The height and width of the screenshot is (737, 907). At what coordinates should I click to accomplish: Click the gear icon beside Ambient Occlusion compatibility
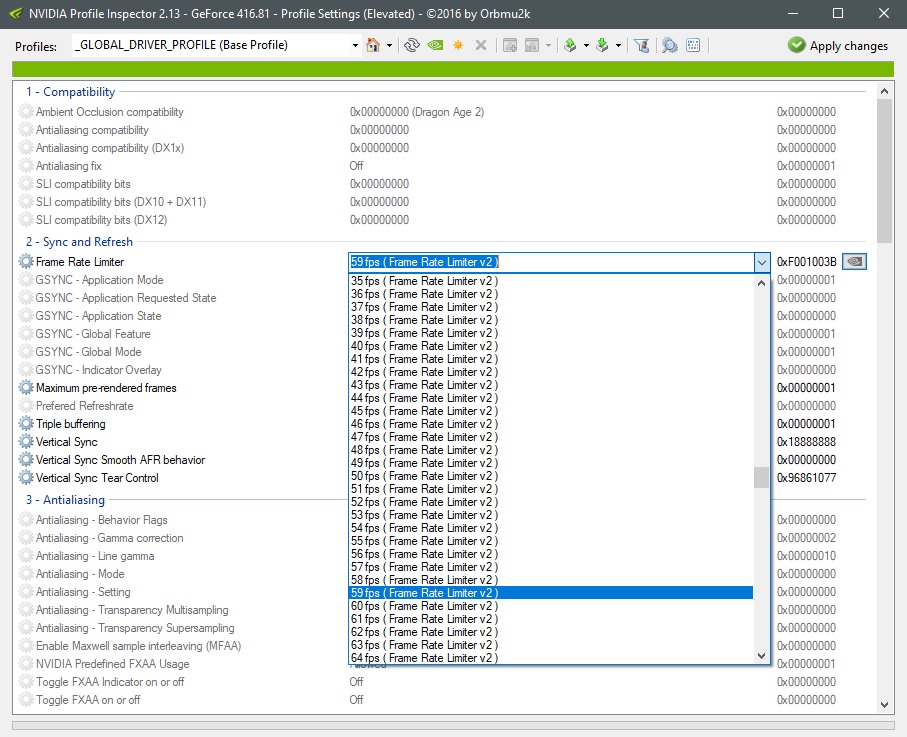point(26,112)
